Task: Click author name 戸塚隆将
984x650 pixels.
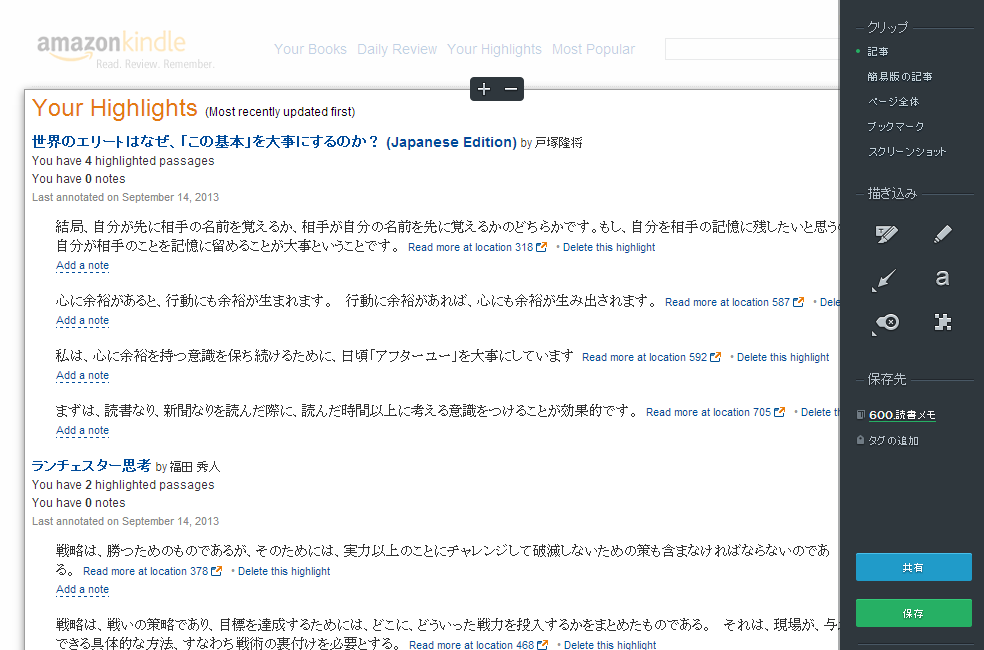Action: [559, 142]
